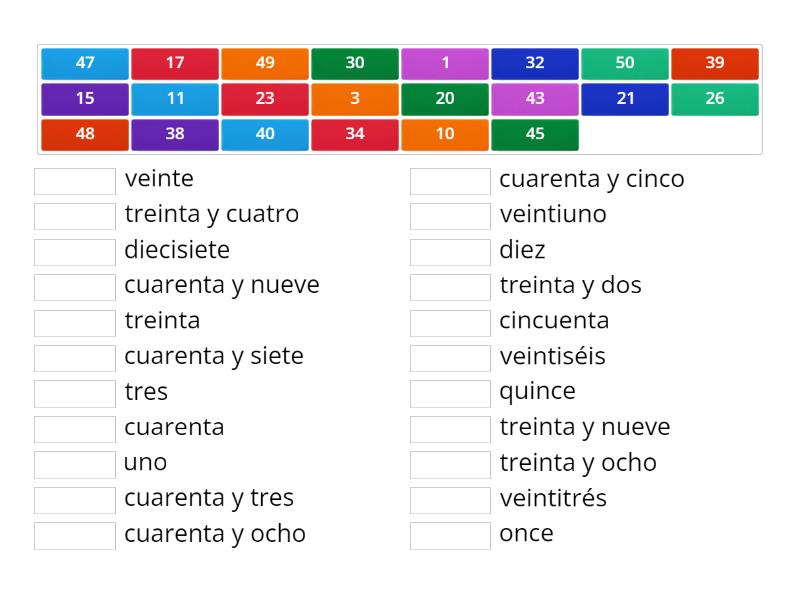Select the number tile 47
Screen dimensions: 800x600
(x=84, y=63)
